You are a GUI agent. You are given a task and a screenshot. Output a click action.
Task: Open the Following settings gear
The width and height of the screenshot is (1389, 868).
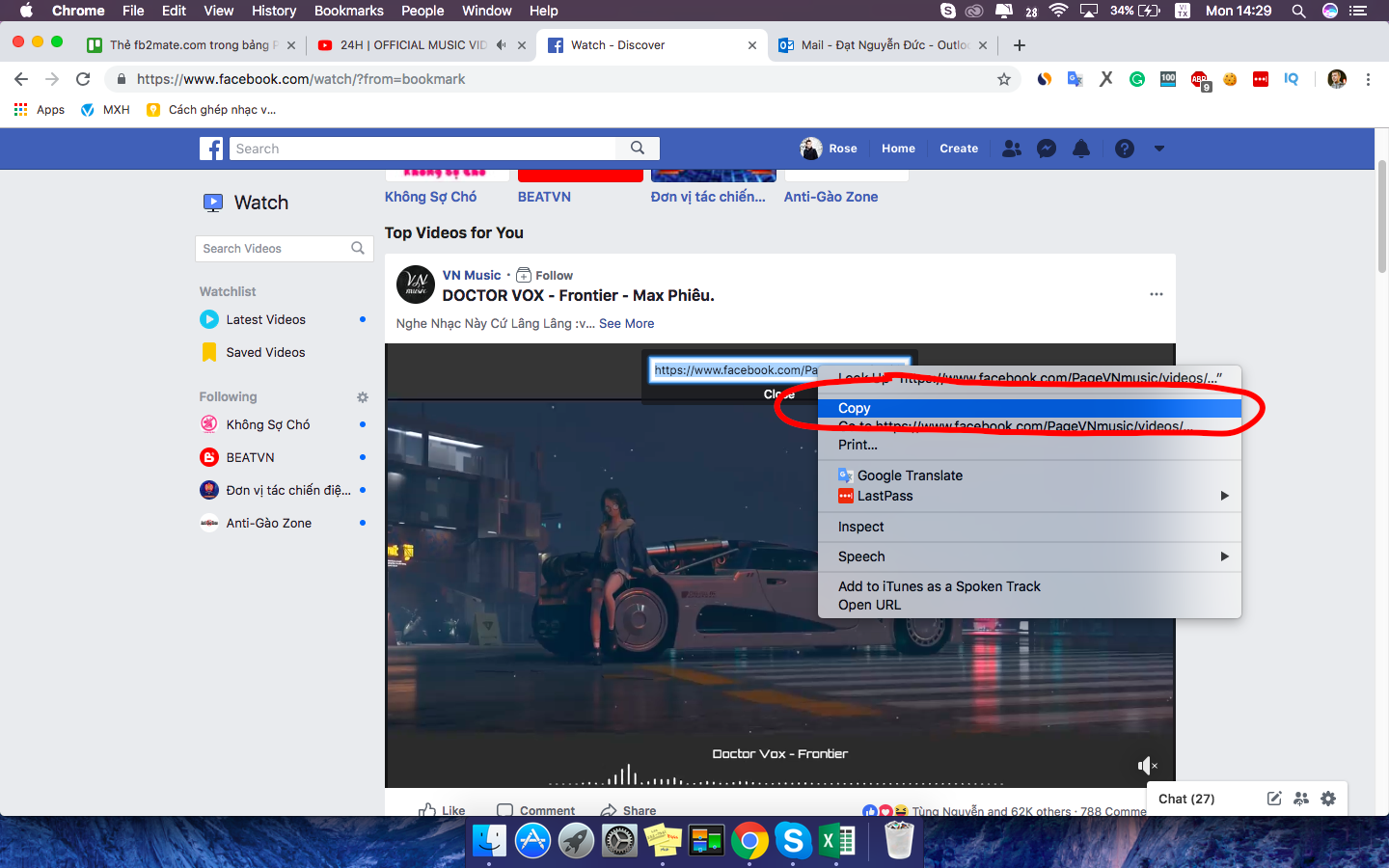click(362, 396)
